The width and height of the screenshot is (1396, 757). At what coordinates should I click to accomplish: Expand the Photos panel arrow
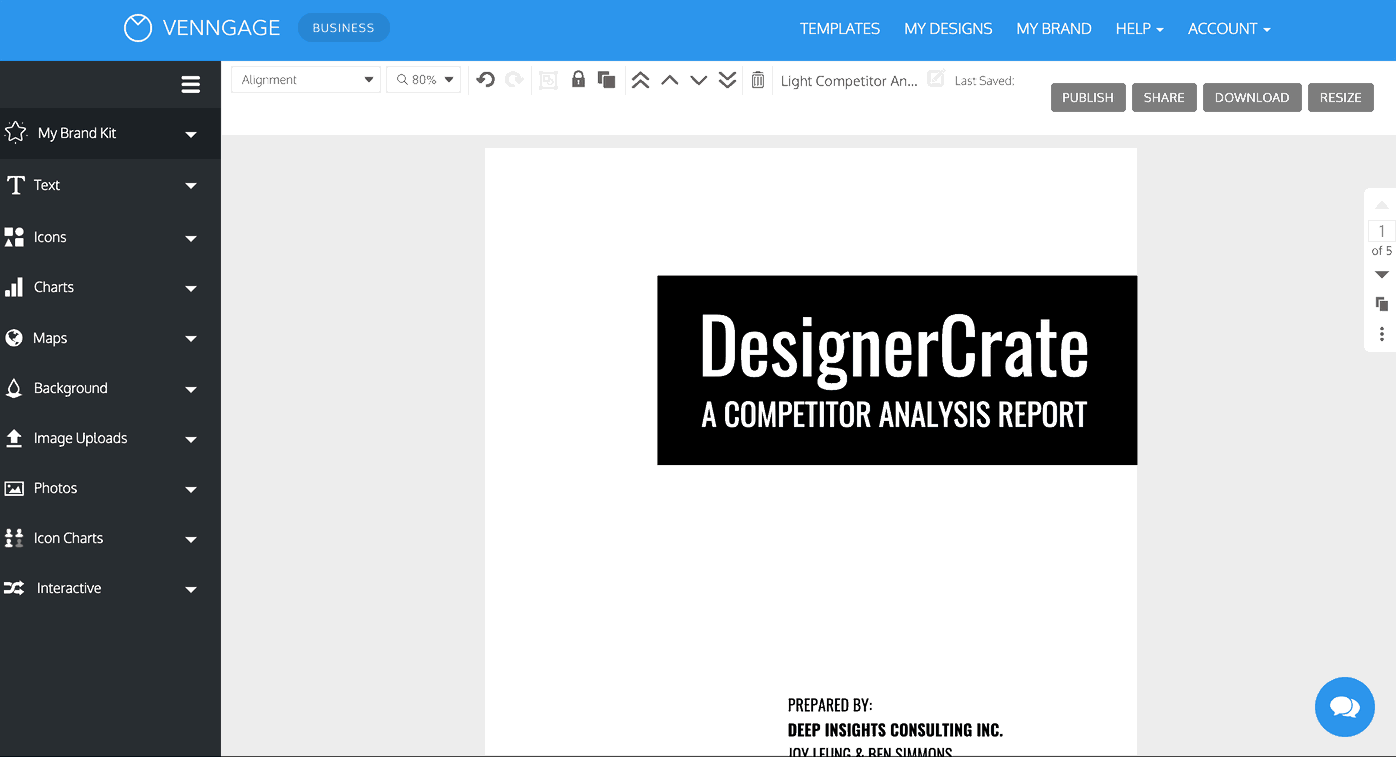191,489
